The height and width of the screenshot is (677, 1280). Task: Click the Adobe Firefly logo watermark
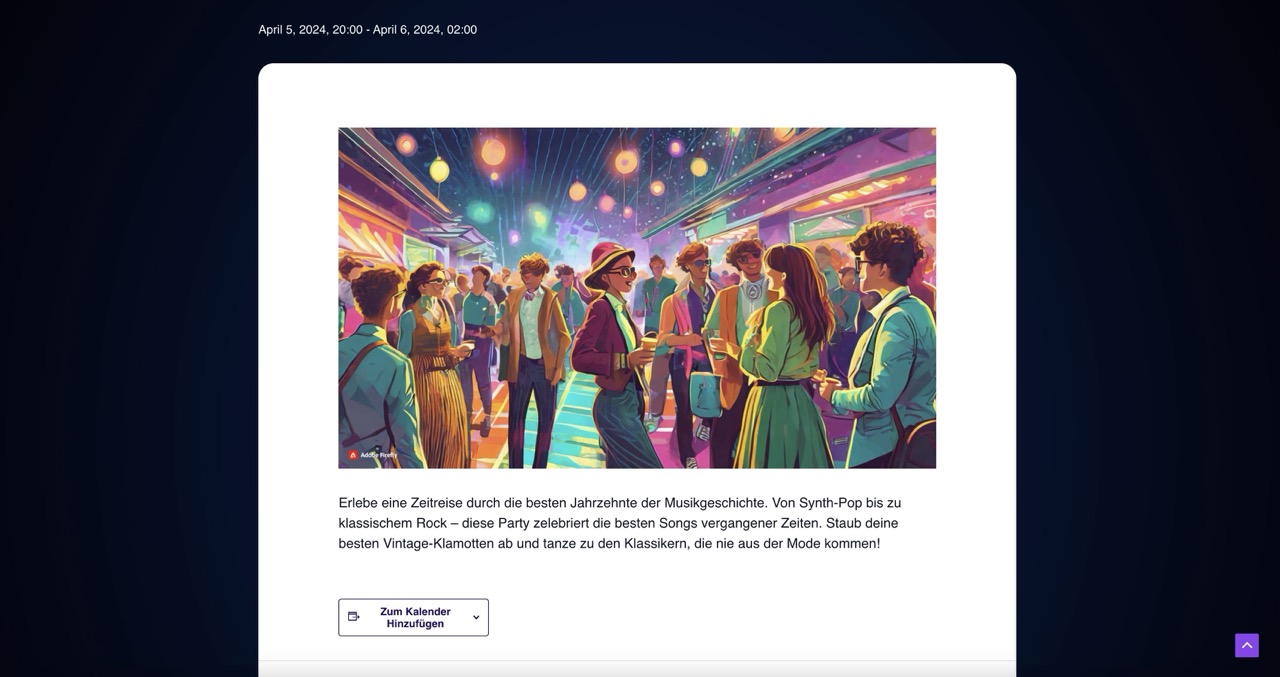pos(353,455)
